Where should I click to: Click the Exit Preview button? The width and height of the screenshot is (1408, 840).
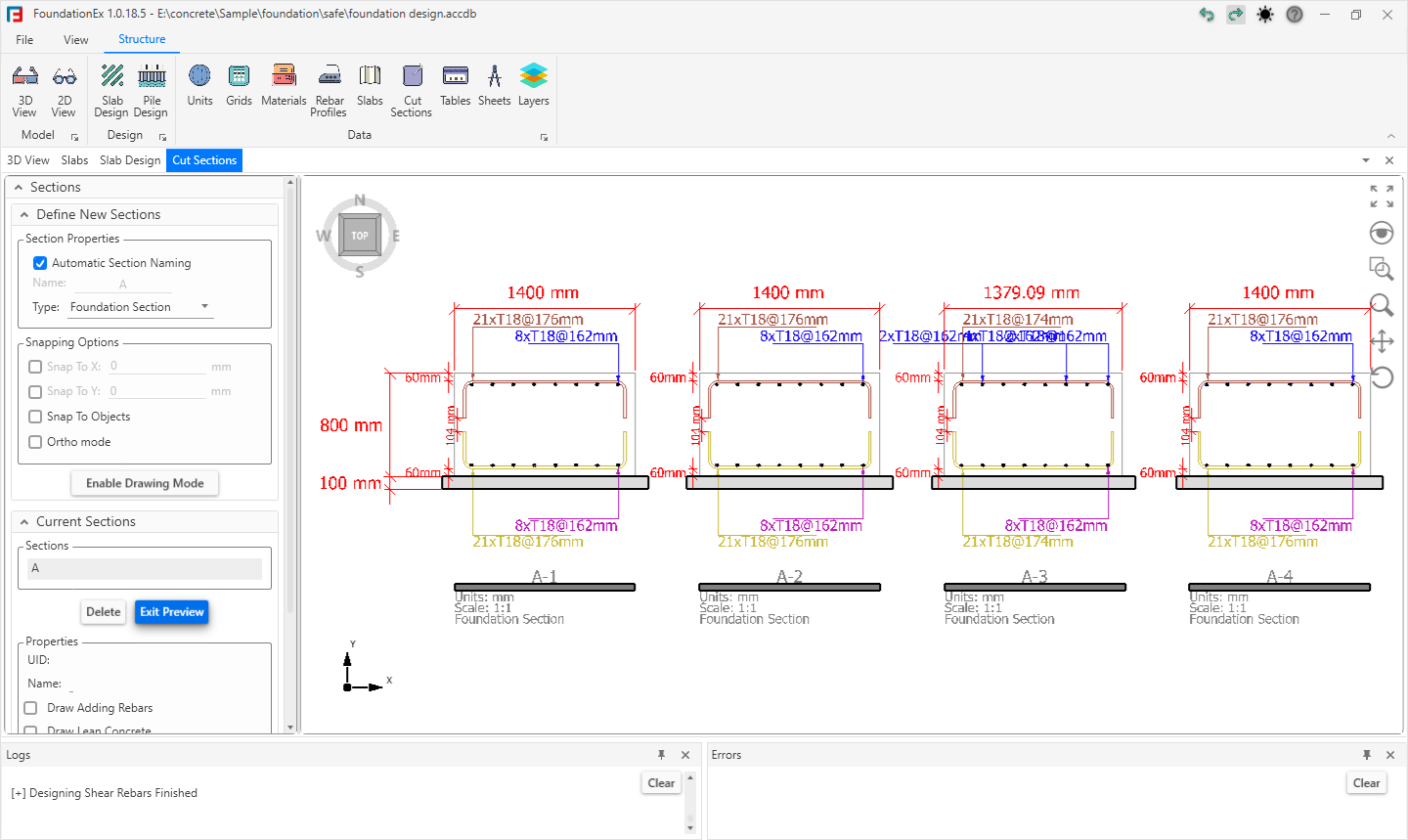point(171,612)
